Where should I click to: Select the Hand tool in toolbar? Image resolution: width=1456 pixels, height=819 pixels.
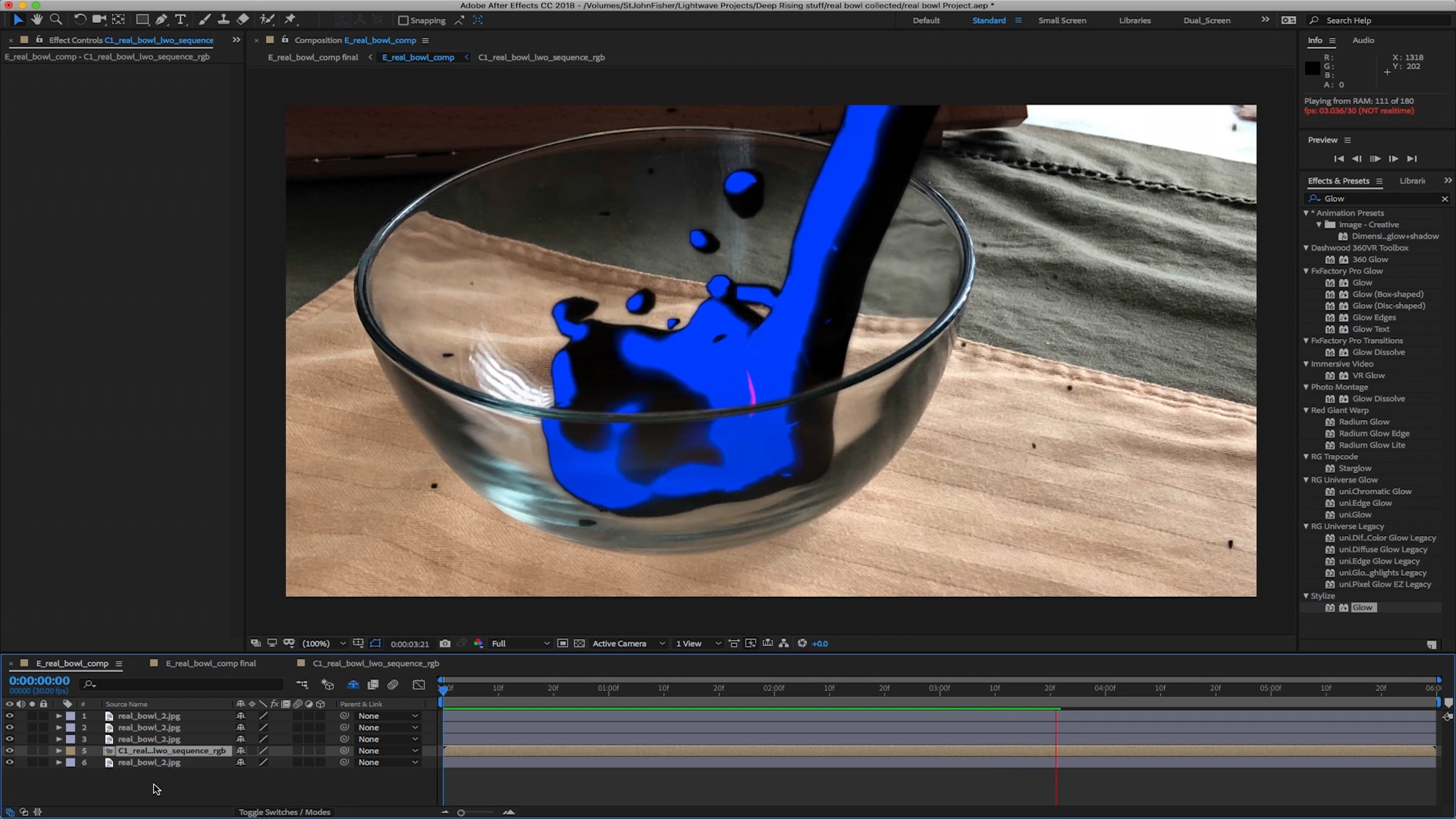coord(36,19)
